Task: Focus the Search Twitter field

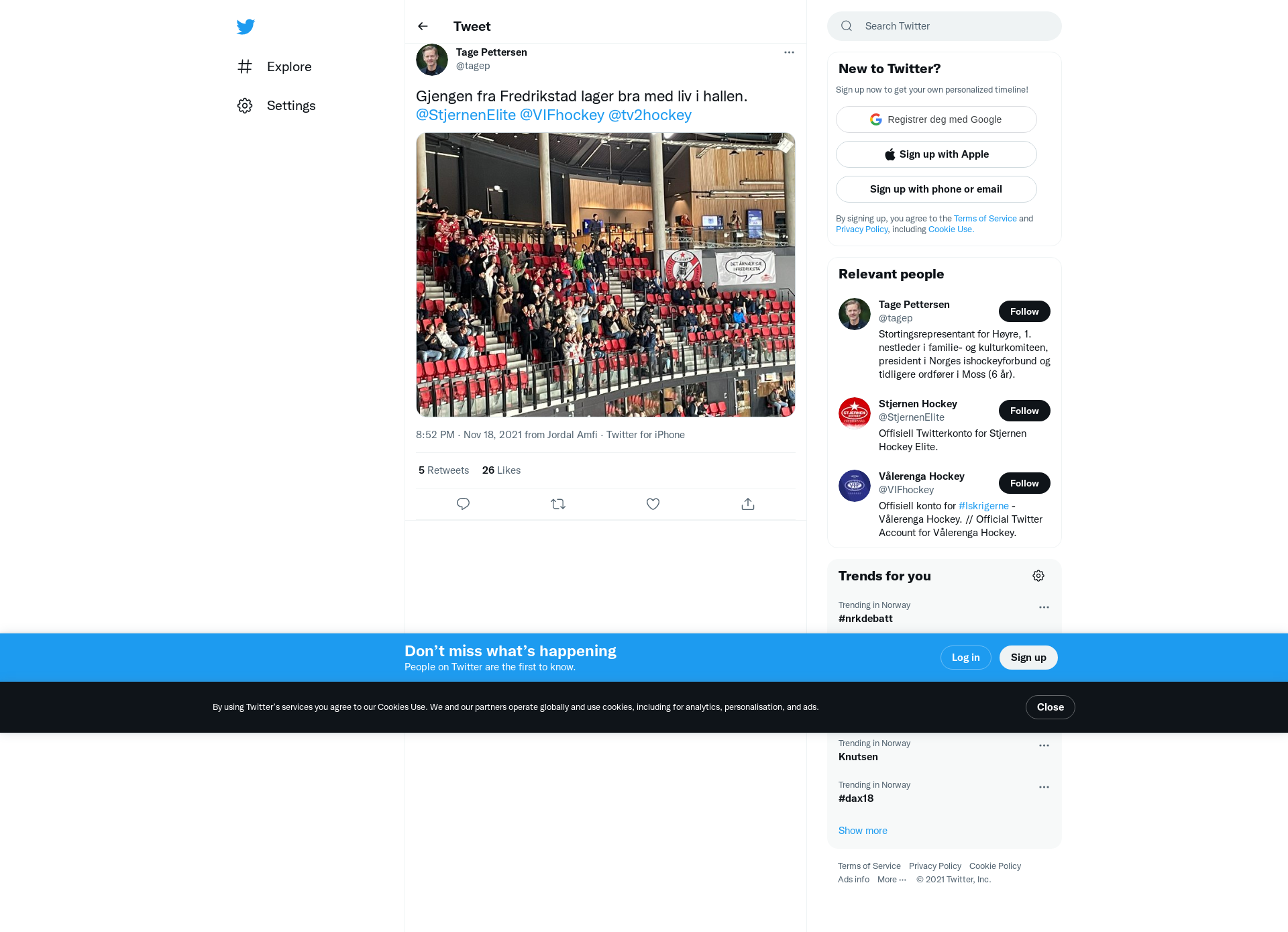Action: coord(945,26)
